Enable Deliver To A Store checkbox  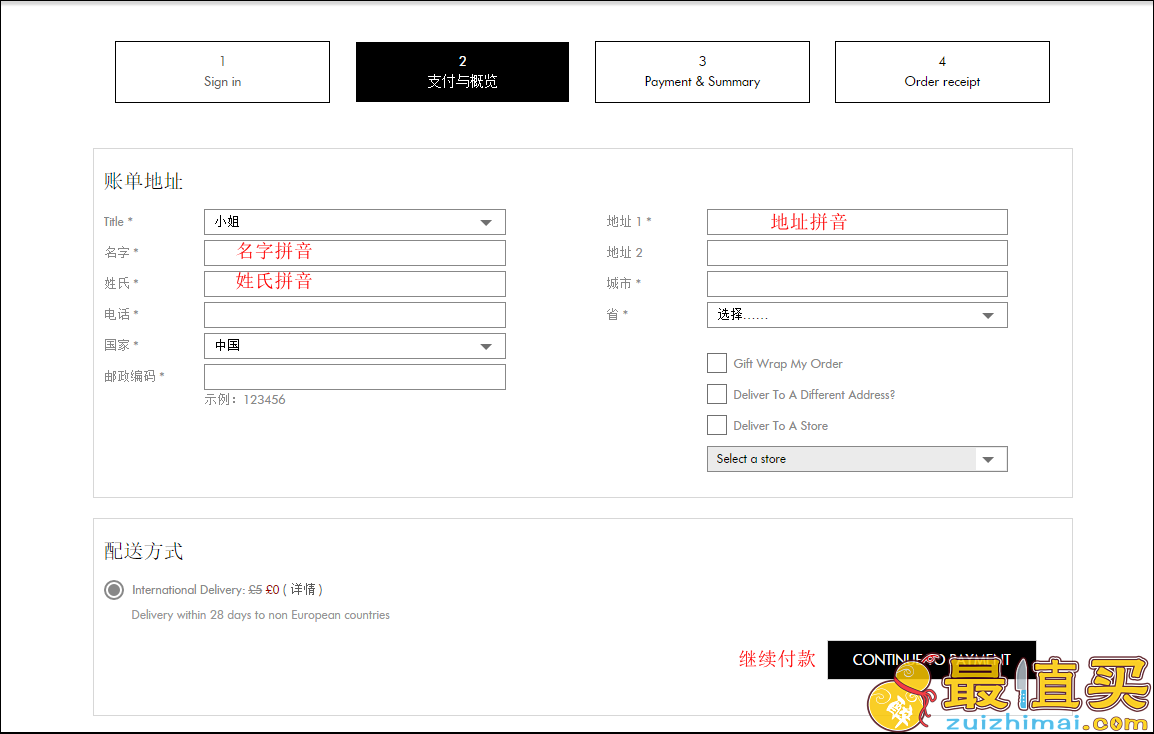click(717, 425)
